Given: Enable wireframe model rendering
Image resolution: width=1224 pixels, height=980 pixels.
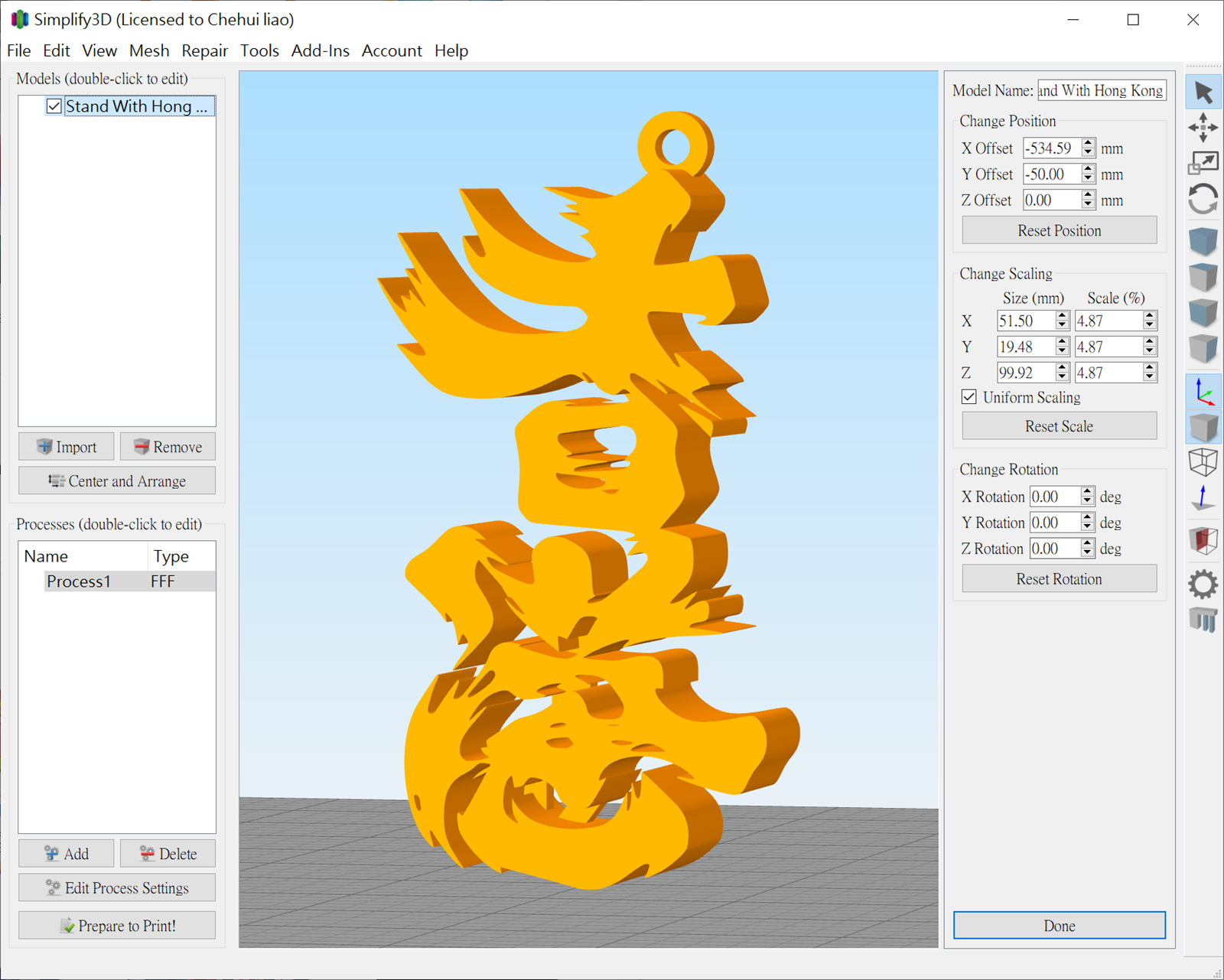Looking at the screenshot, I should (1203, 462).
